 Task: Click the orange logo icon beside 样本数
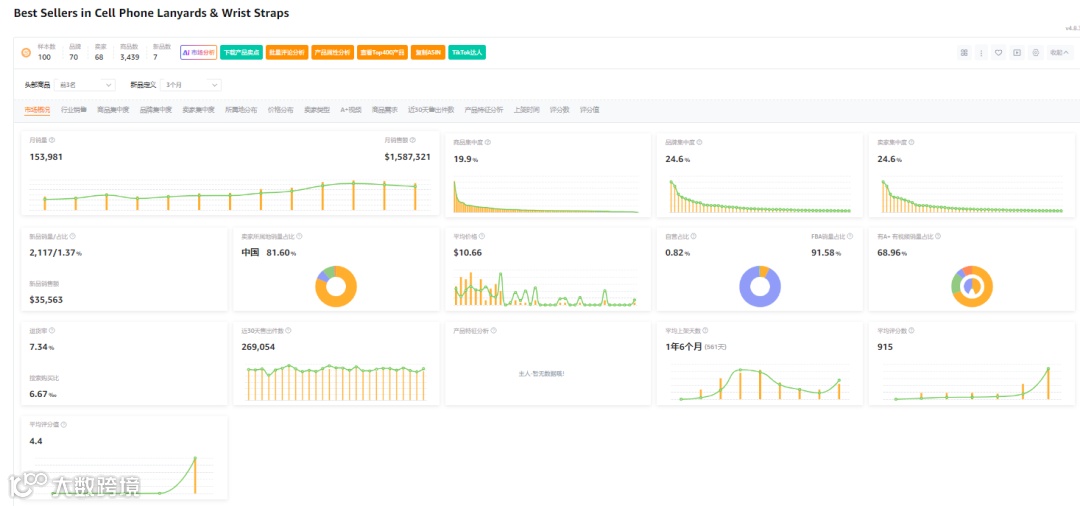(25, 52)
